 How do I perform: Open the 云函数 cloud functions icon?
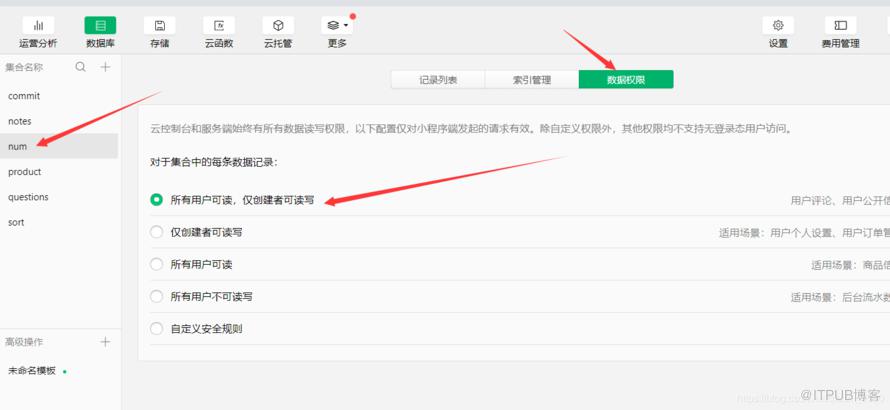coord(219,26)
